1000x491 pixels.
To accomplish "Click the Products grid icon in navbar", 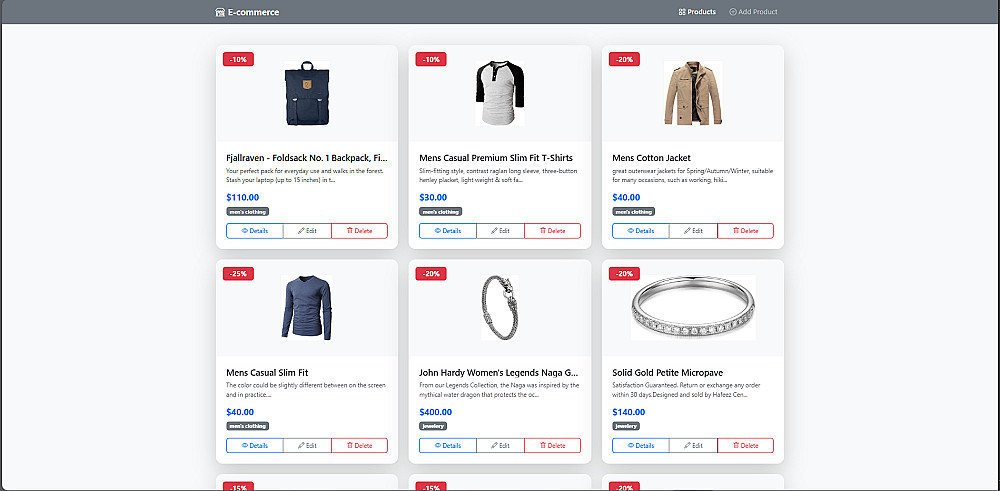I will (682, 12).
